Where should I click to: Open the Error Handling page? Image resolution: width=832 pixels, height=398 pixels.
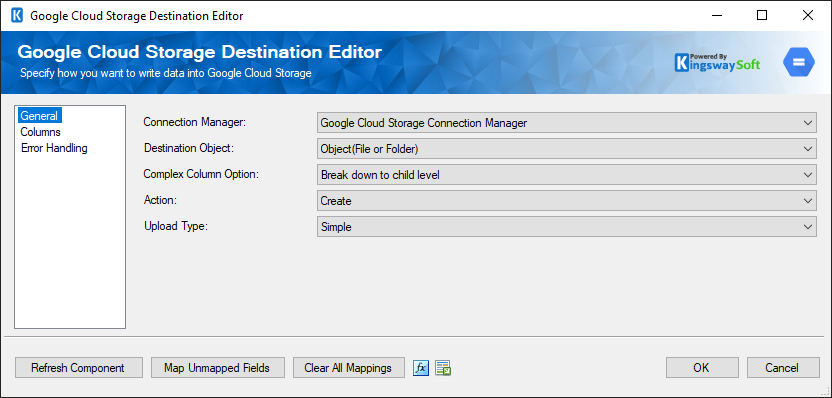pos(54,148)
